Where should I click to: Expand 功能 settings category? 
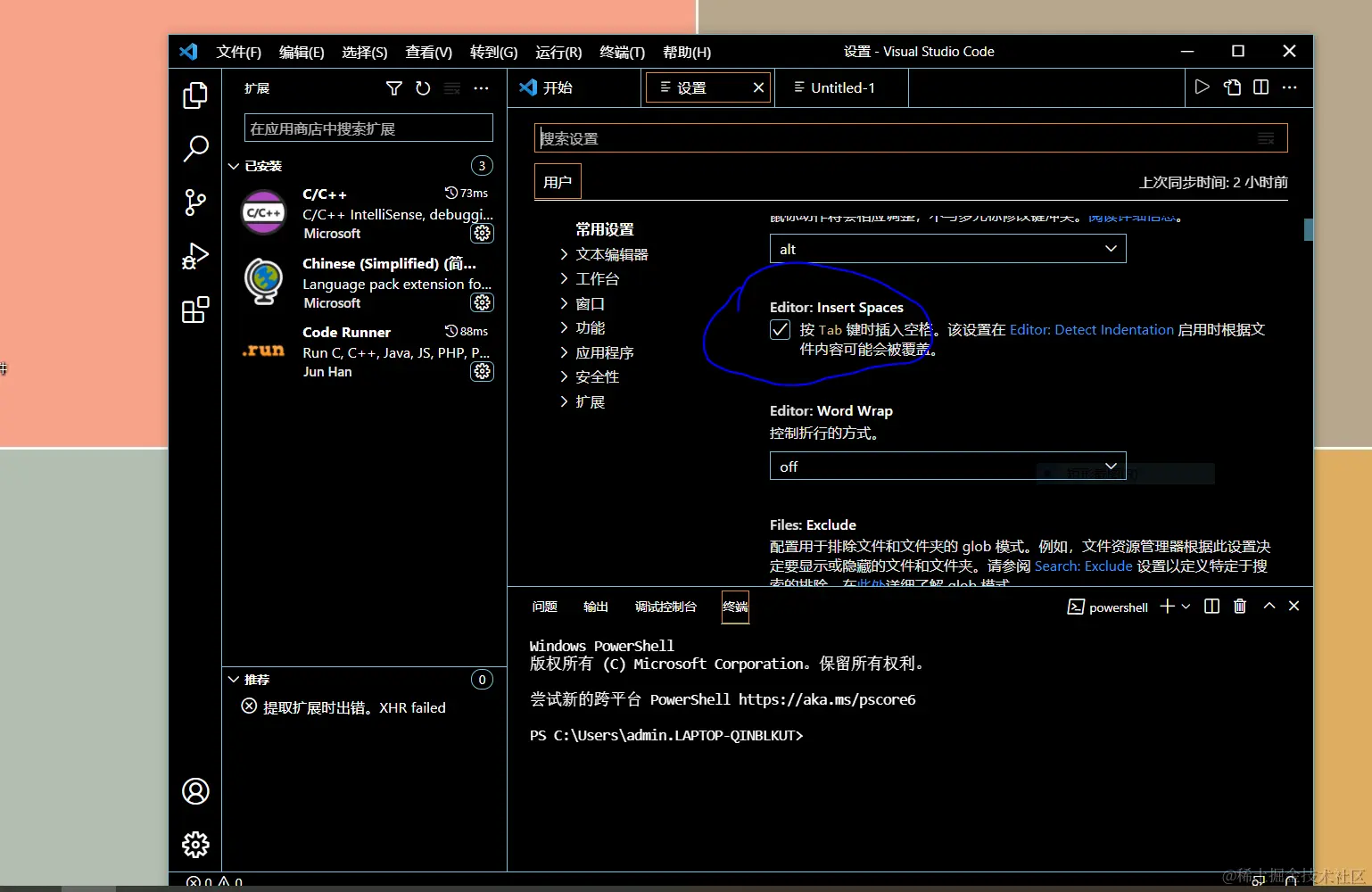(x=582, y=328)
